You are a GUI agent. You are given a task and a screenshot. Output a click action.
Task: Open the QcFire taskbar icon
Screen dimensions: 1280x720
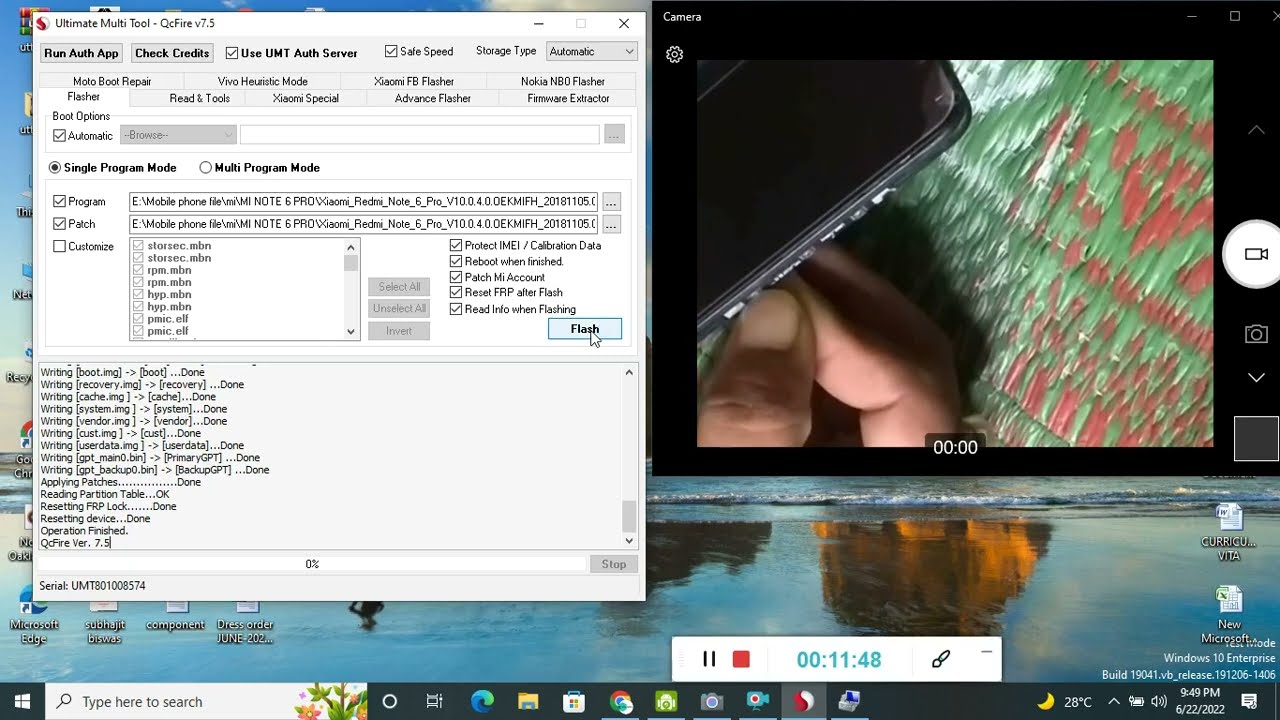[x=803, y=701]
